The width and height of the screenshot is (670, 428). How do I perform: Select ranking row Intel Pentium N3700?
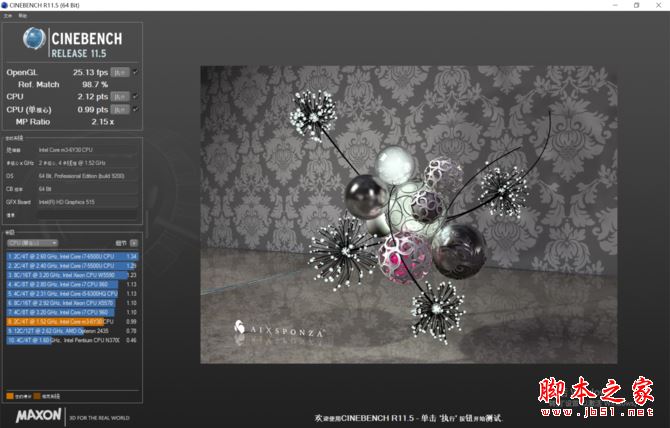tap(72, 340)
